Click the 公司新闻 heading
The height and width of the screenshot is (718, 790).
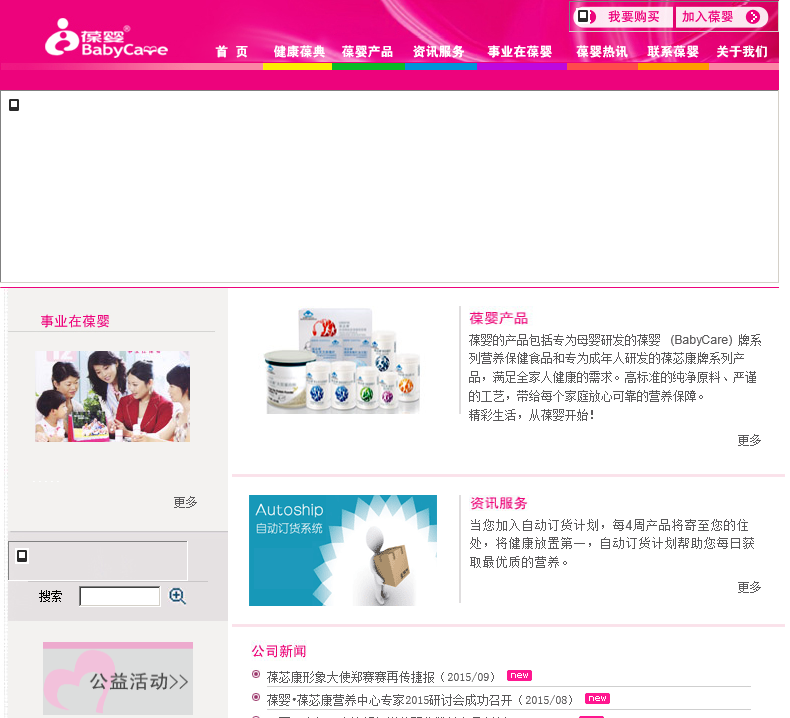coord(279,651)
